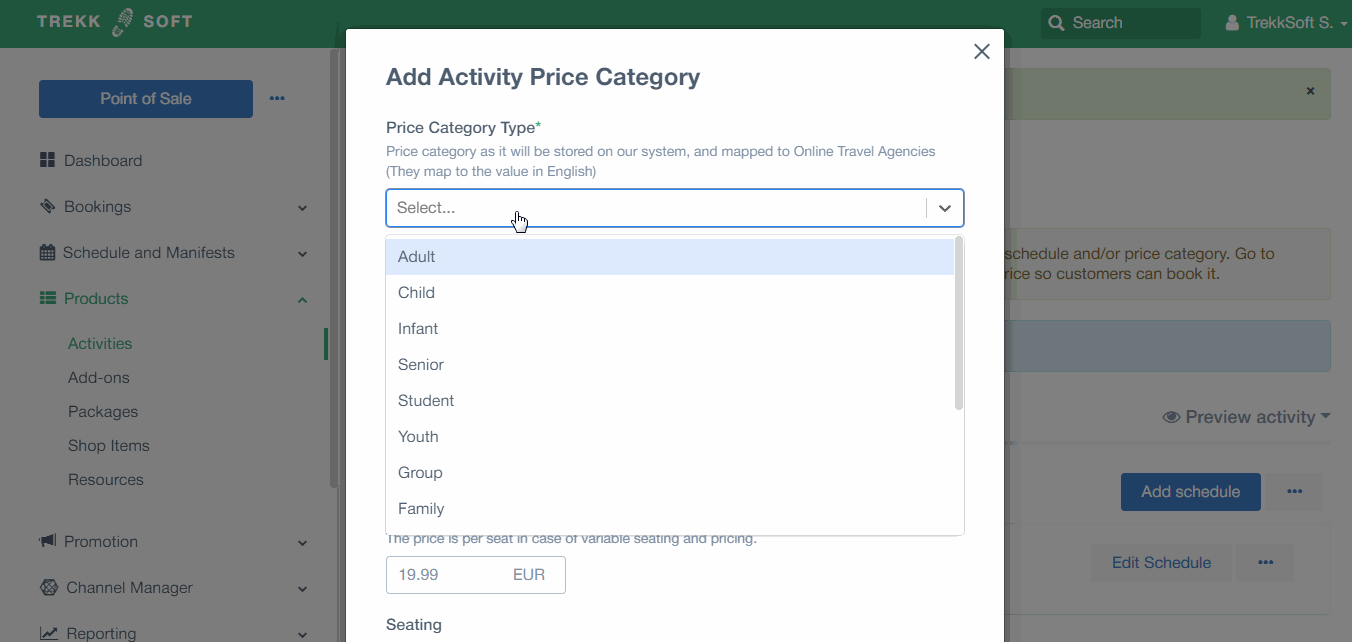The image size is (1352, 642).
Task: Click the Preview activity eye icon
Action: (x=1170, y=417)
